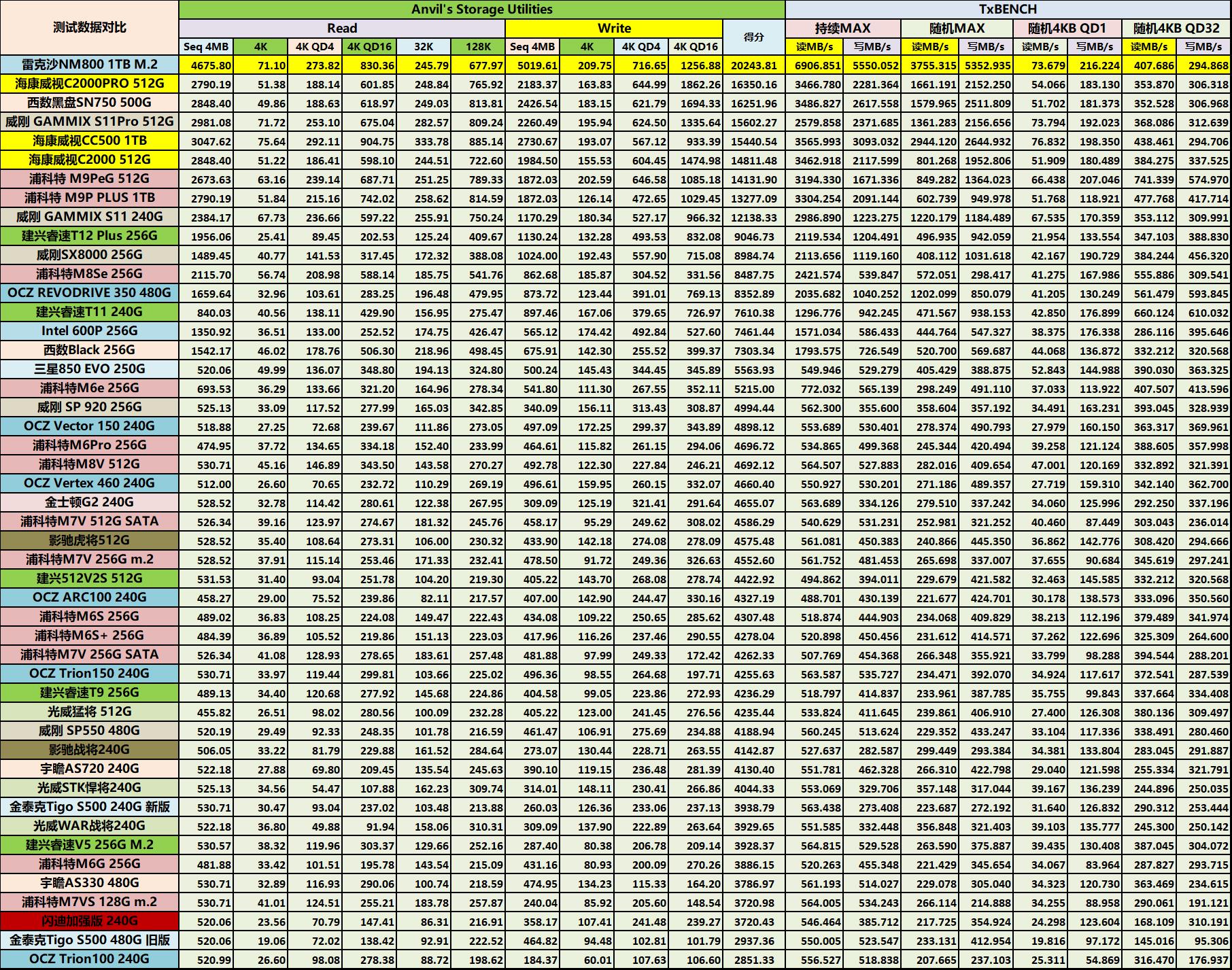The image size is (1232, 970).
Task: Select row label Intel 600P 256G
Action: point(89,331)
